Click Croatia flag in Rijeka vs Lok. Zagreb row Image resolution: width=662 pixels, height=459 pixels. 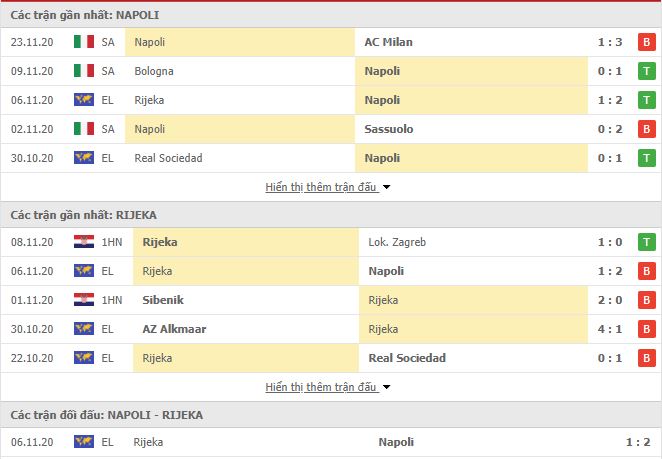coord(84,242)
